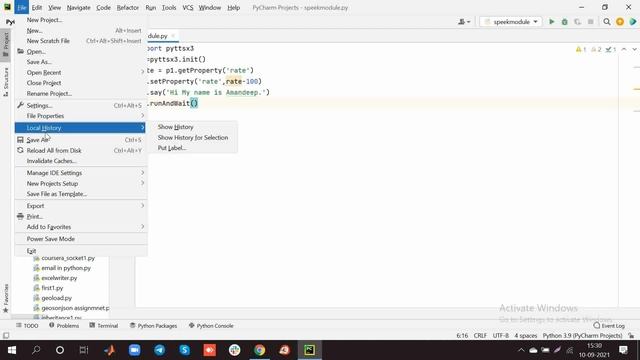Open the Problems tool window

click(64, 326)
